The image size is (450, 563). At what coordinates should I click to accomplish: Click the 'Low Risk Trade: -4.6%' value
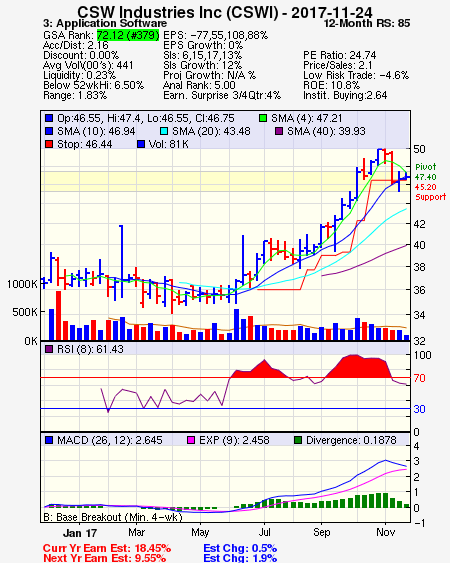pyautogui.click(x=356, y=75)
